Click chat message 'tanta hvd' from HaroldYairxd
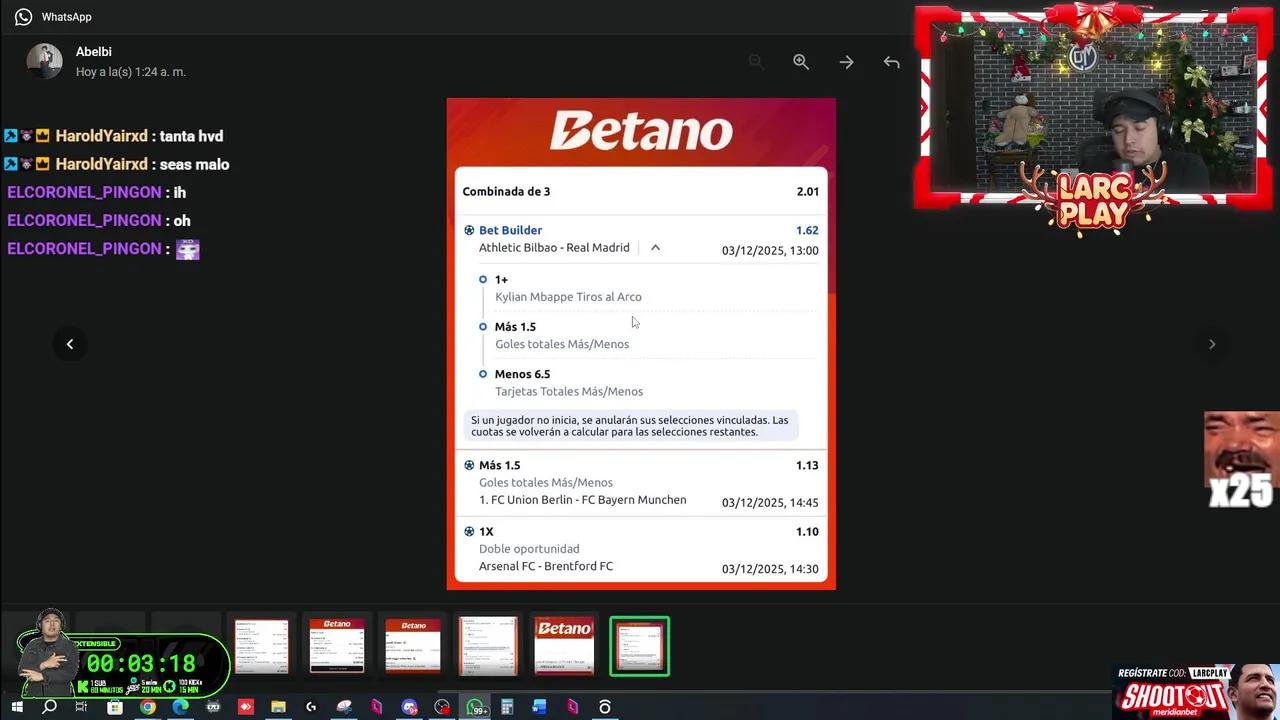 click(x=191, y=136)
